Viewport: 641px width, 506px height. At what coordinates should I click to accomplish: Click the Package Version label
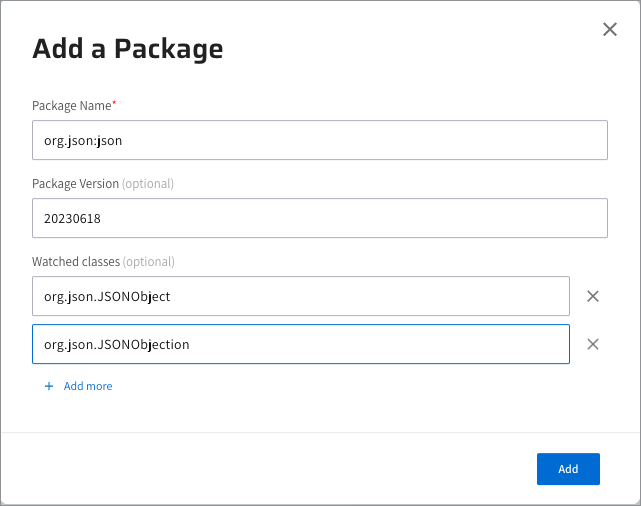click(75, 184)
